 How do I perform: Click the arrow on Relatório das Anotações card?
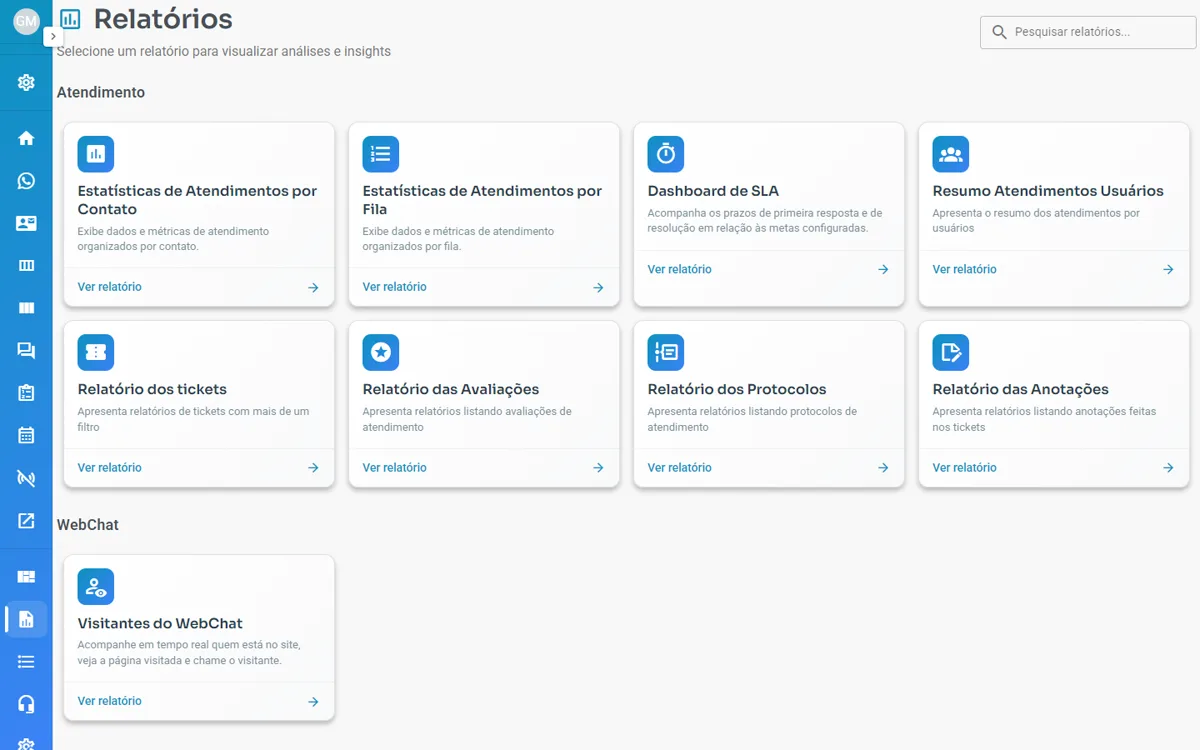click(x=1168, y=468)
